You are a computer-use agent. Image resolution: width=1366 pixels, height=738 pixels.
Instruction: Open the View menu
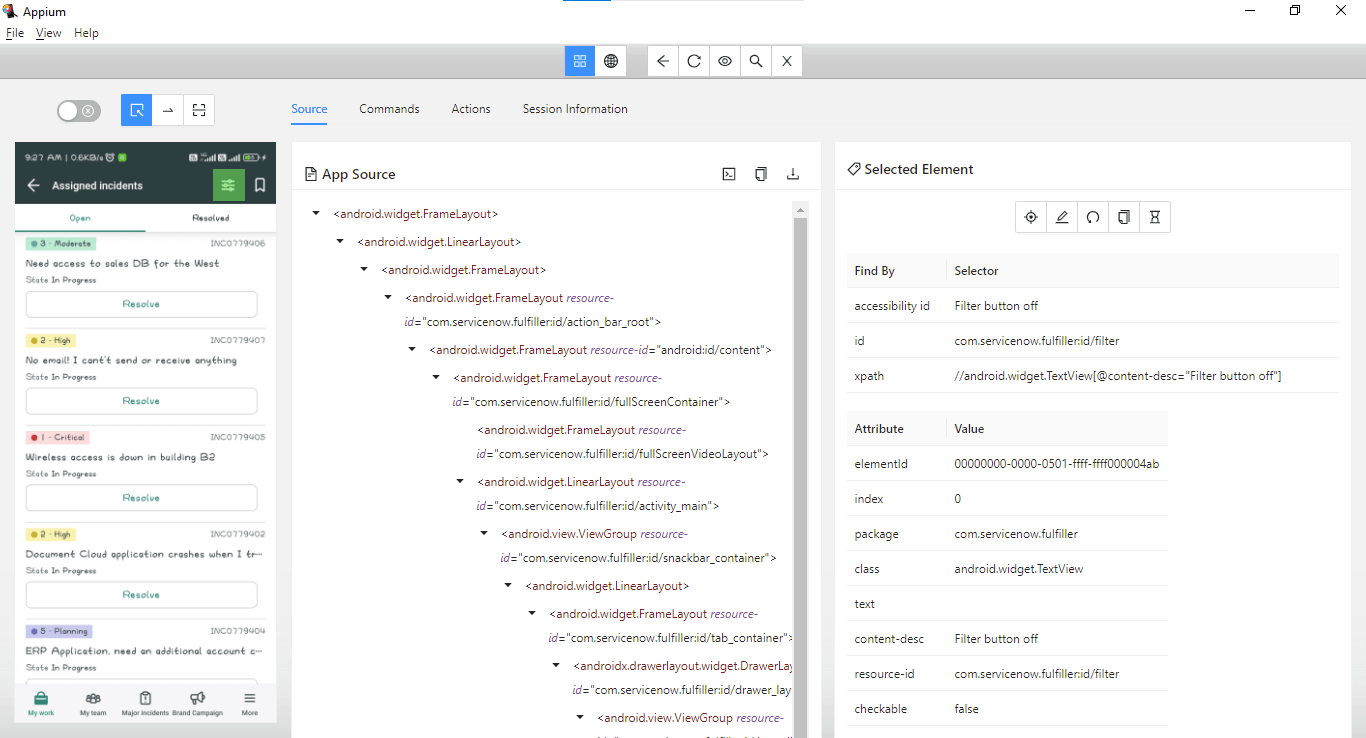coord(48,33)
